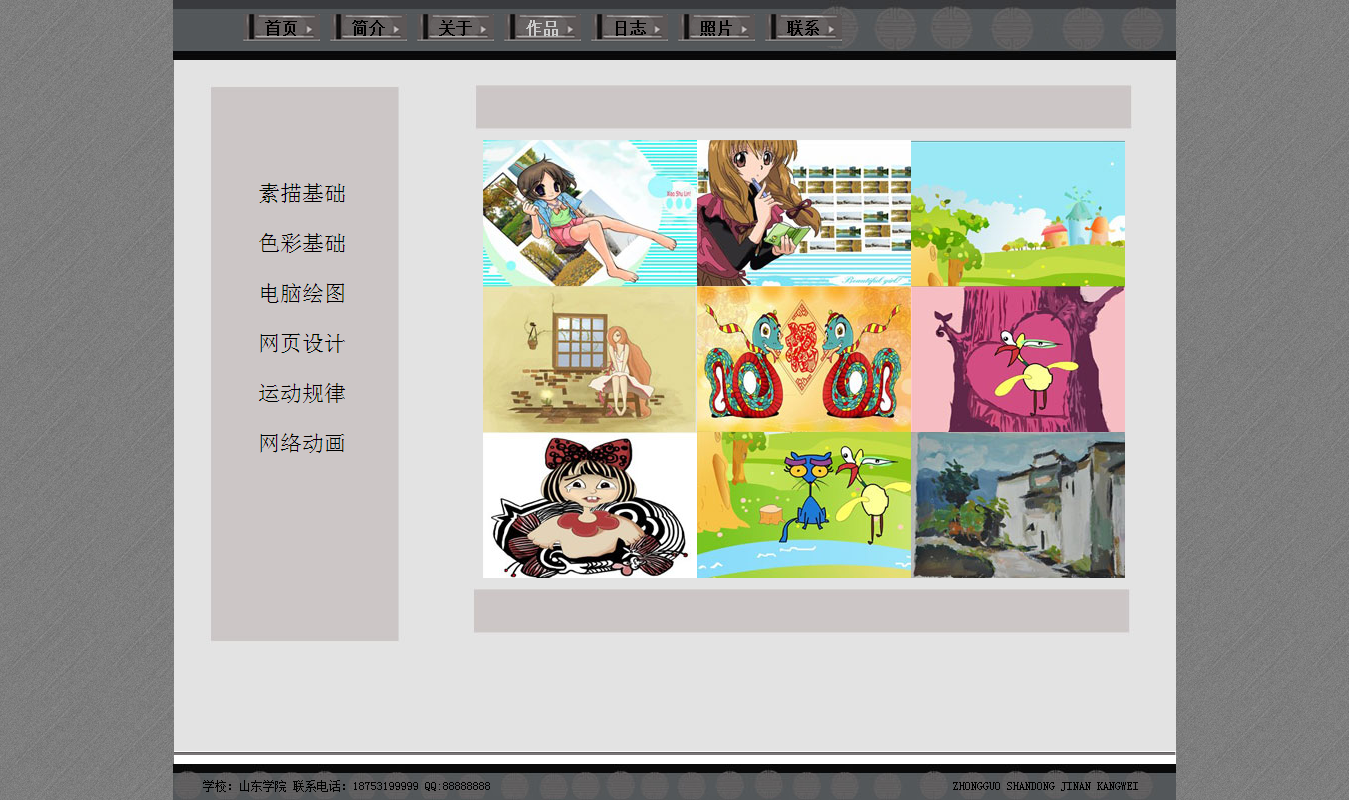
Task: Open the 日志 menu item
Action: tap(630, 28)
